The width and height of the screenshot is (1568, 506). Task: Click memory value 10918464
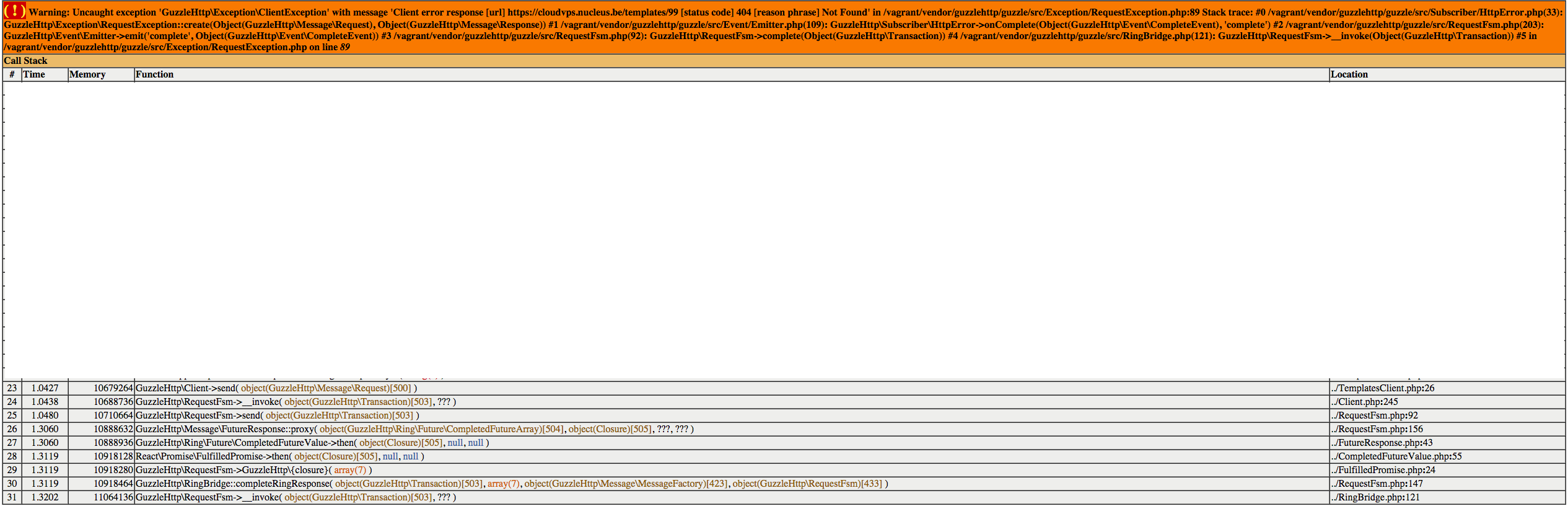[x=113, y=484]
